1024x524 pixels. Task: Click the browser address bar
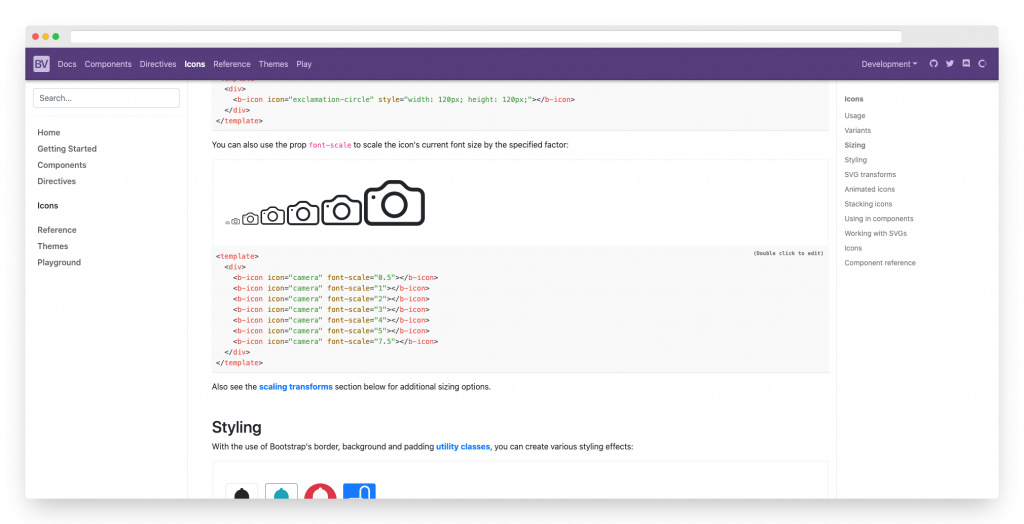(486, 37)
